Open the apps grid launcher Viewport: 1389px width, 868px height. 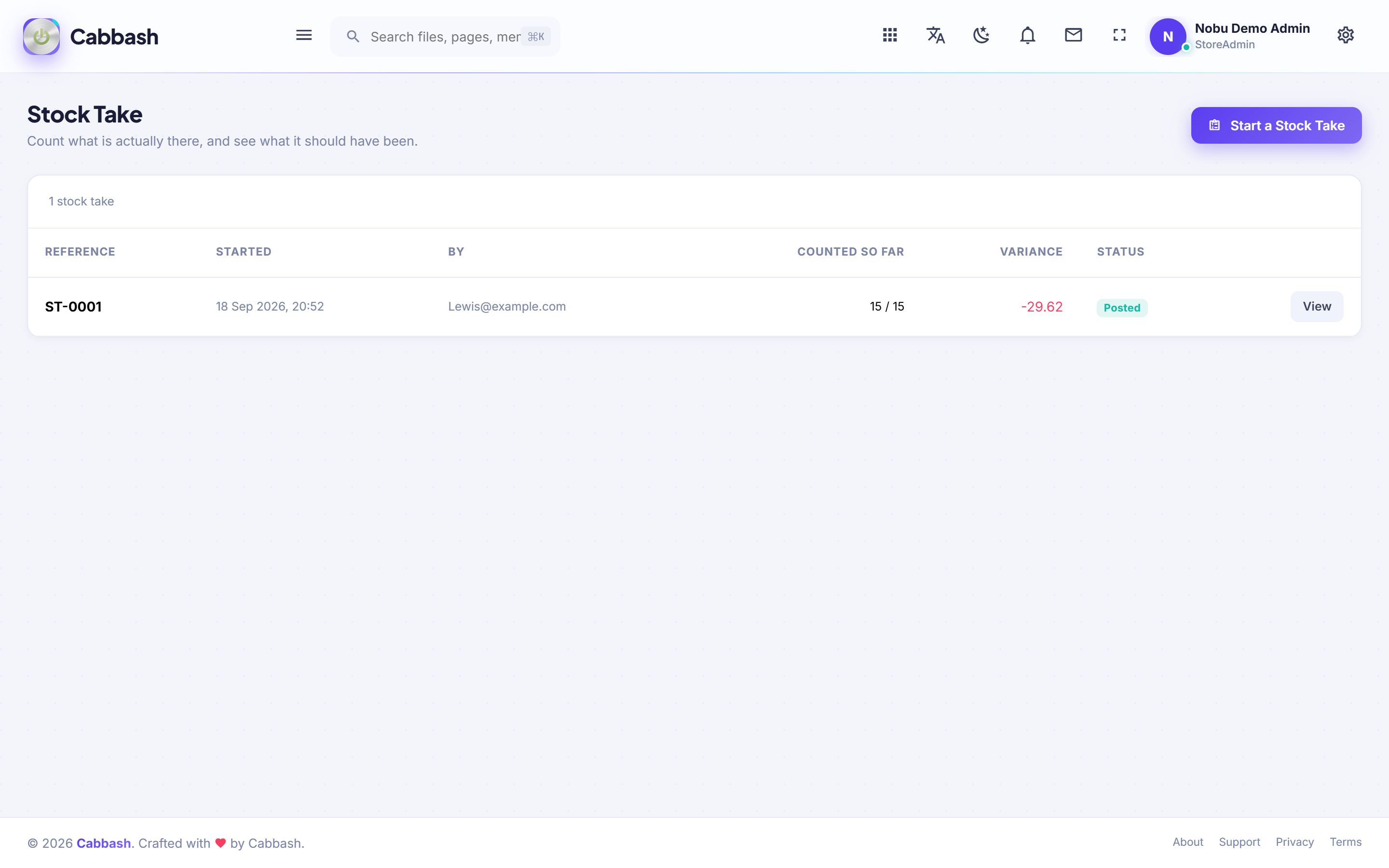890,36
